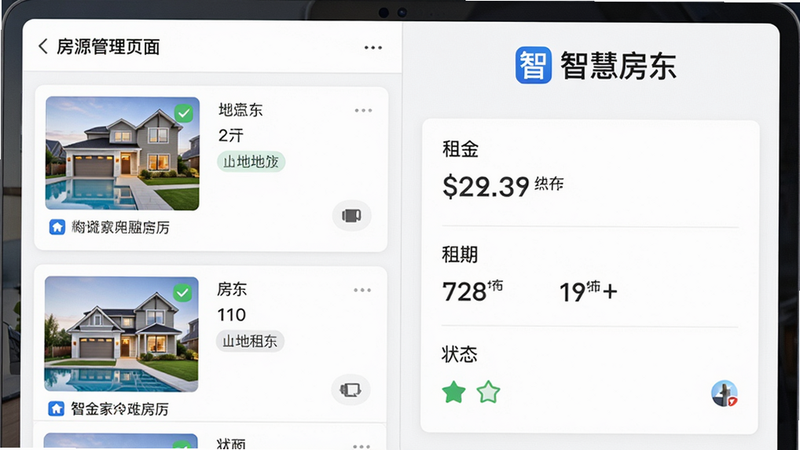Click the 租期 label
Viewport: 800px width, 450px height.
[x=460, y=254]
